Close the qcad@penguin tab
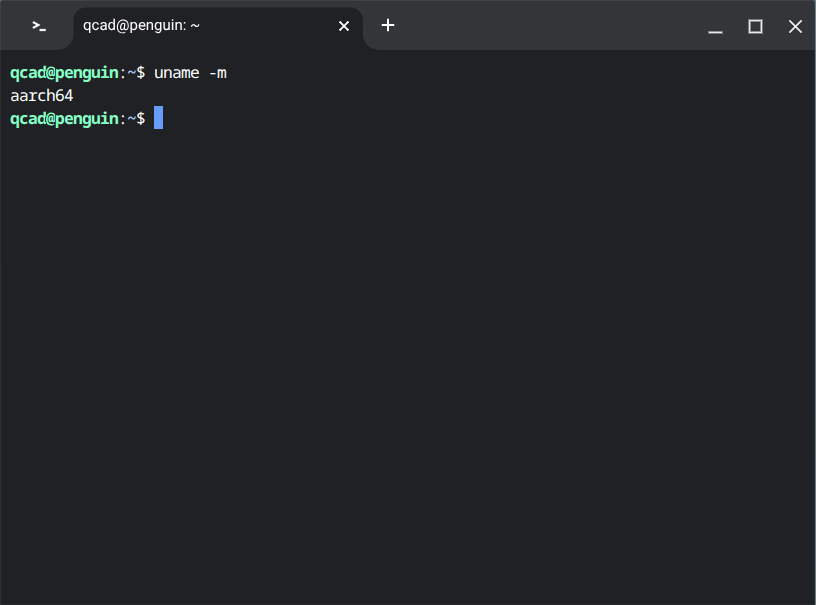 click(x=344, y=26)
